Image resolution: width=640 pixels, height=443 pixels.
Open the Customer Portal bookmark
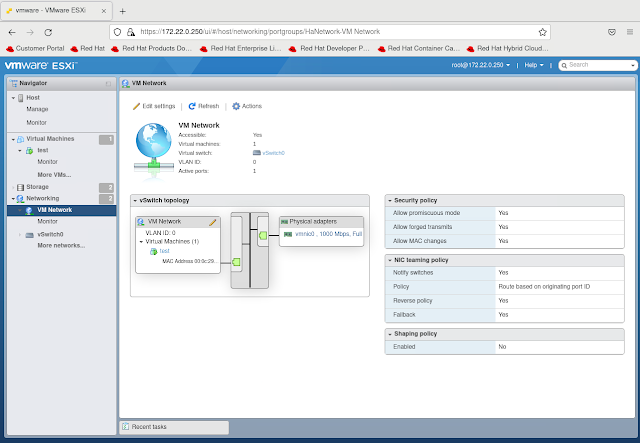tap(35, 49)
